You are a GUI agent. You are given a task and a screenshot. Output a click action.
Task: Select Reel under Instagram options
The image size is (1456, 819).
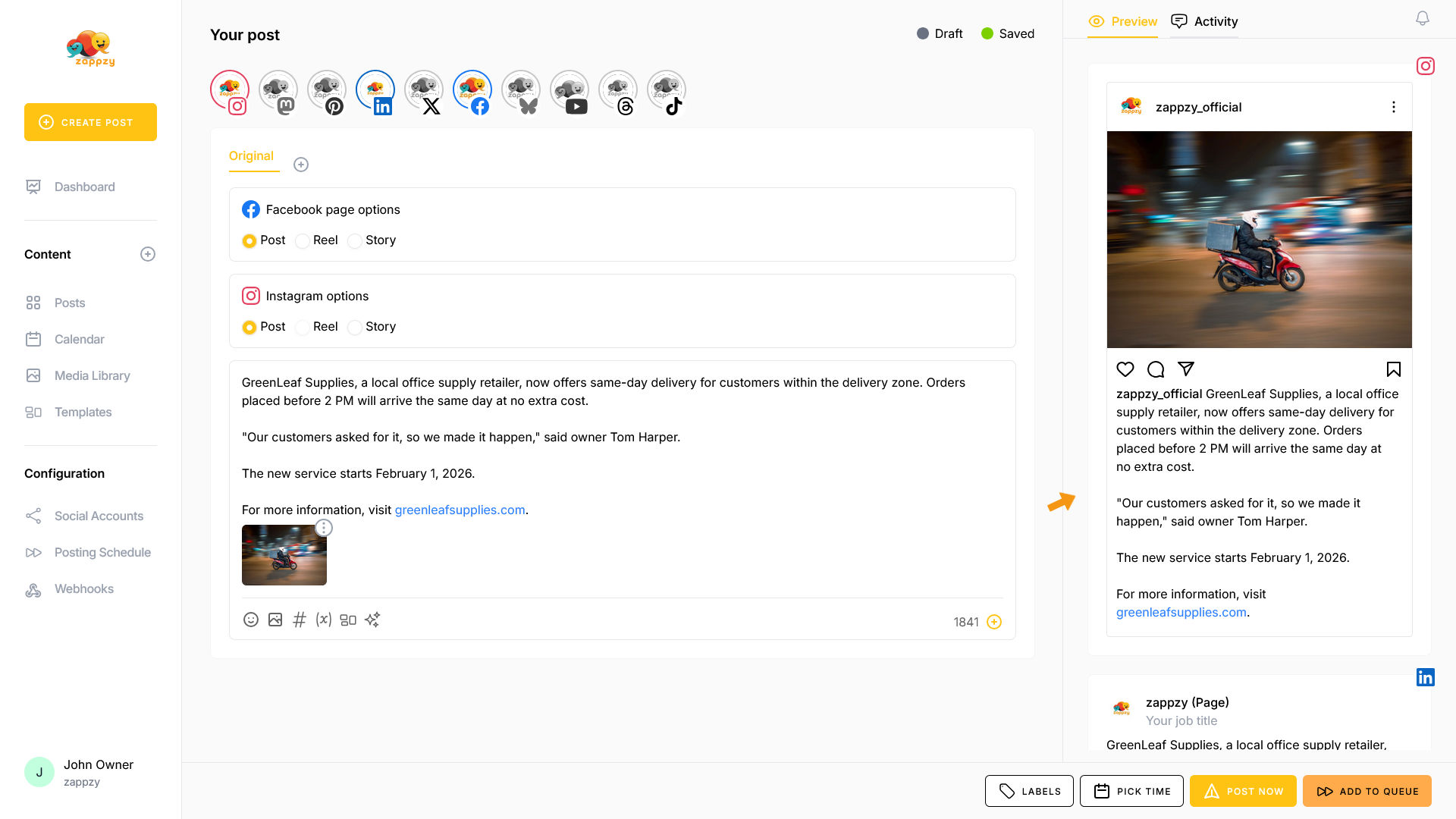coord(303,328)
